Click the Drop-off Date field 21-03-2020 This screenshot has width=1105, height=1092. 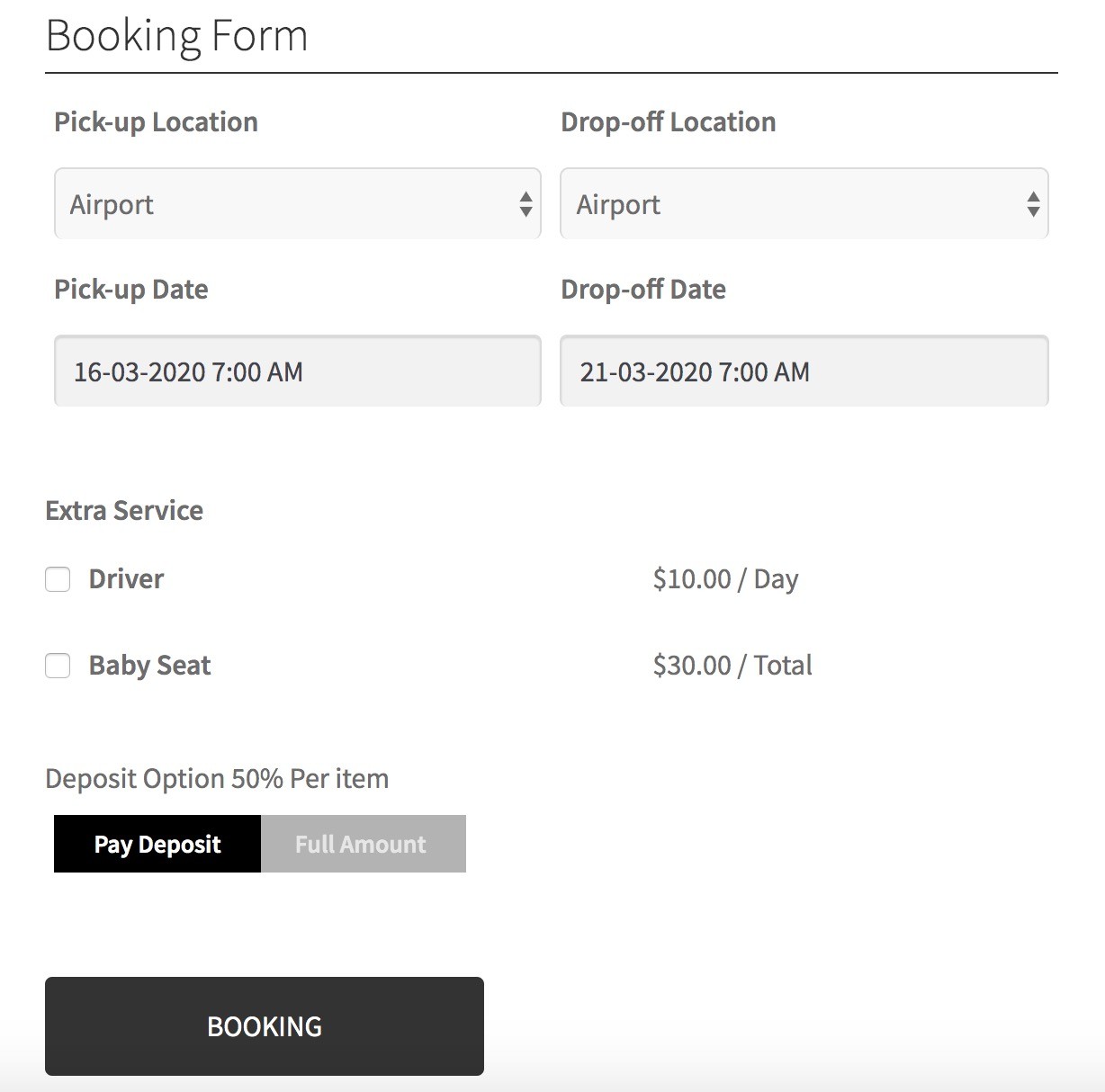tap(804, 371)
